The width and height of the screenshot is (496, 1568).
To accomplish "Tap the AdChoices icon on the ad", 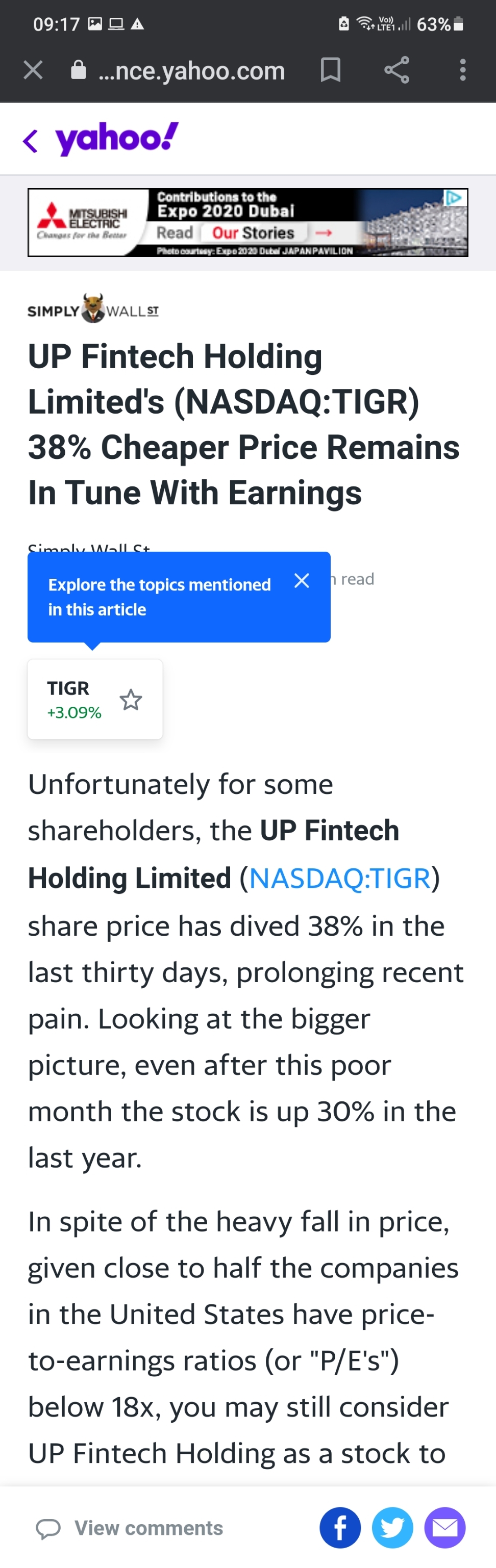I will click(454, 198).
